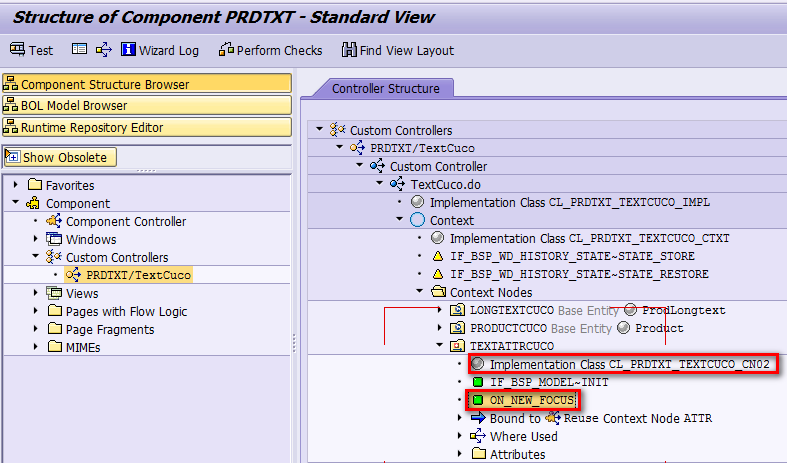Switch to Controller Structure tab

point(385,88)
